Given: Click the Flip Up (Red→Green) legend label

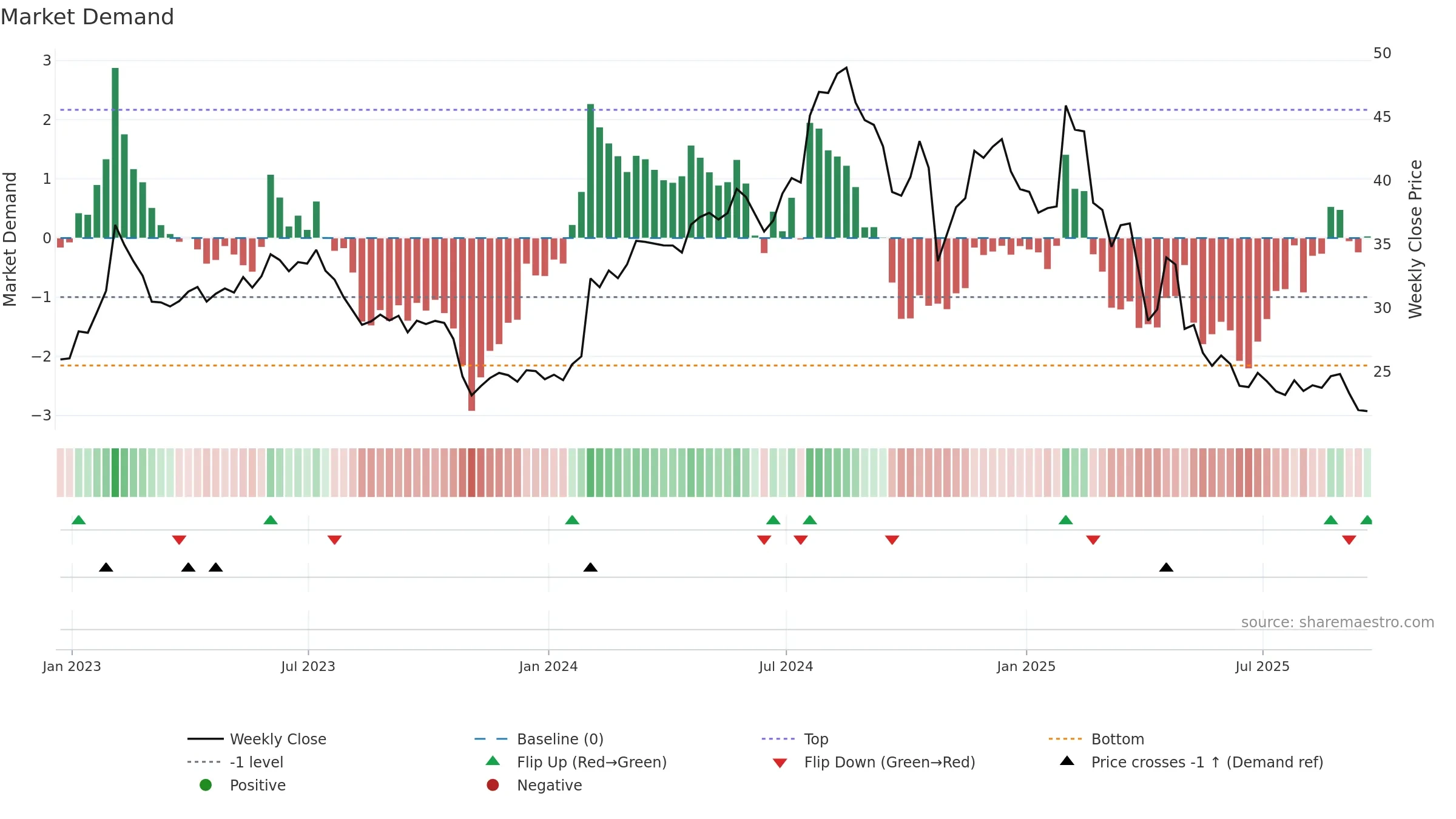Looking at the screenshot, I should tap(591, 762).
